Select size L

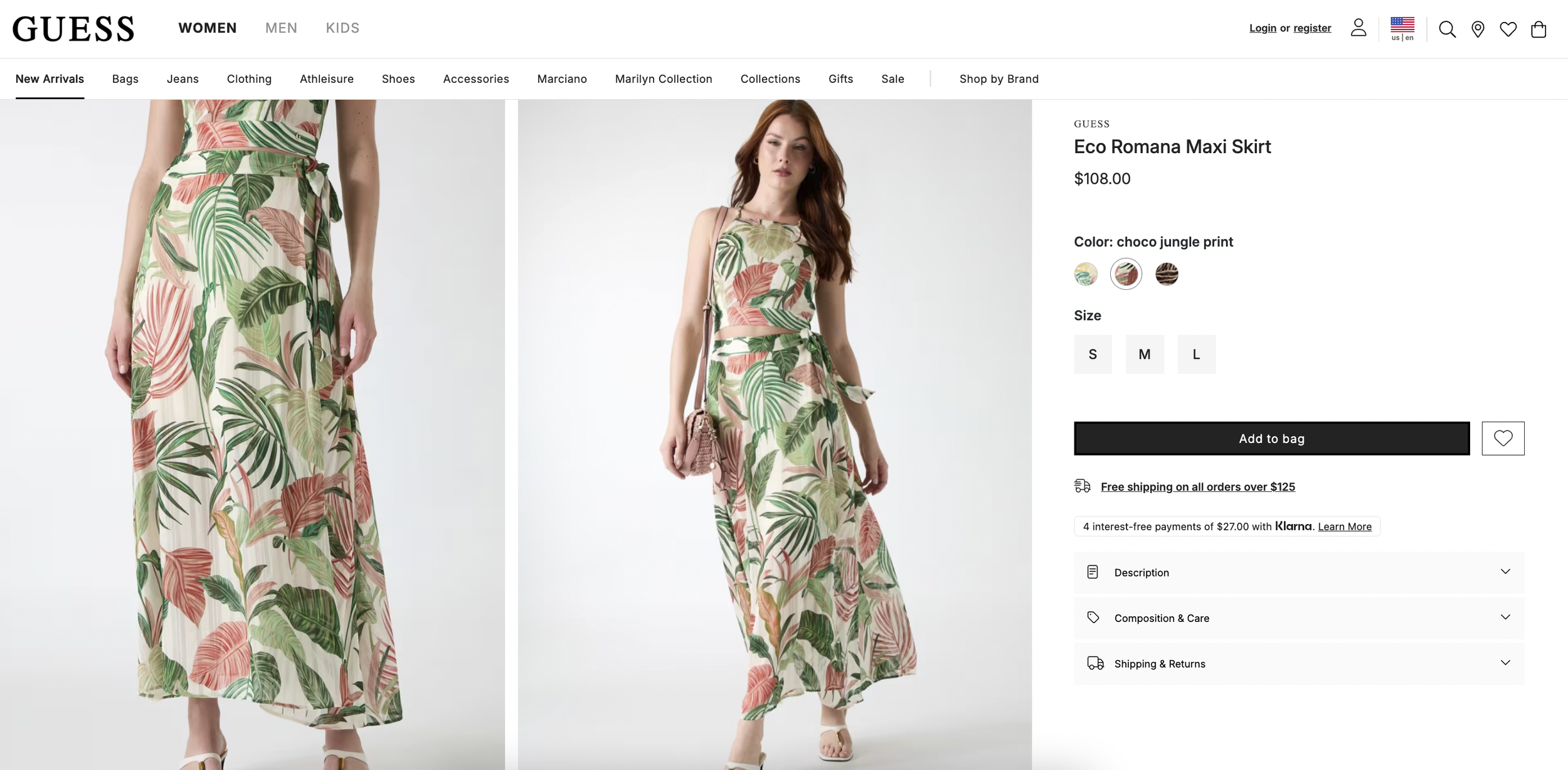(x=1196, y=354)
